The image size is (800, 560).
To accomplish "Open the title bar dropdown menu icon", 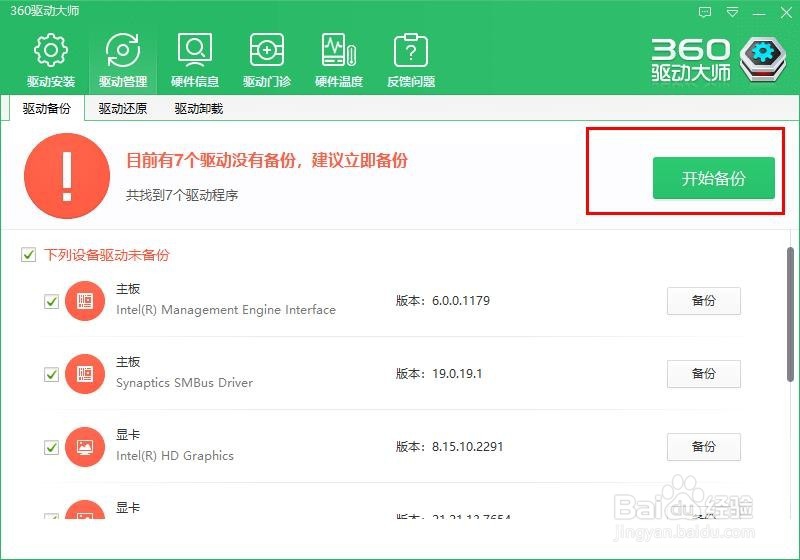I will click(x=732, y=12).
